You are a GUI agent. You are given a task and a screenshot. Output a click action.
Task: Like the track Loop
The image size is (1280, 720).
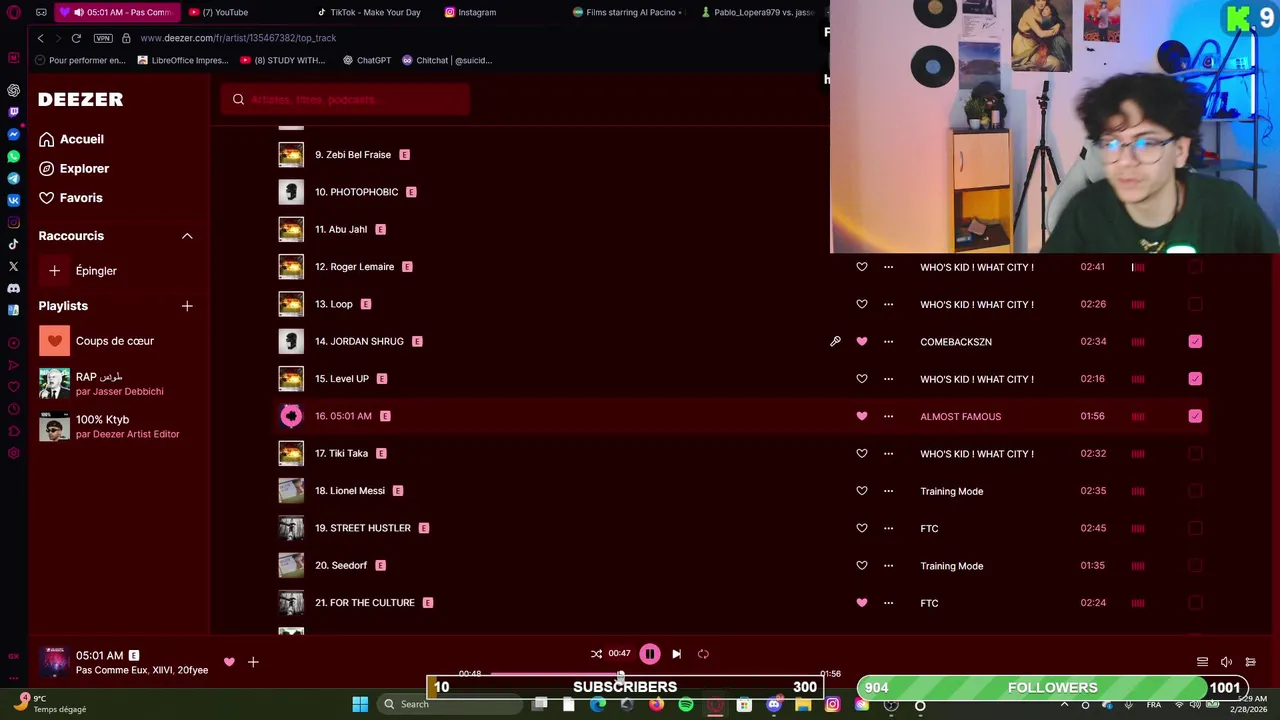coord(862,304)
